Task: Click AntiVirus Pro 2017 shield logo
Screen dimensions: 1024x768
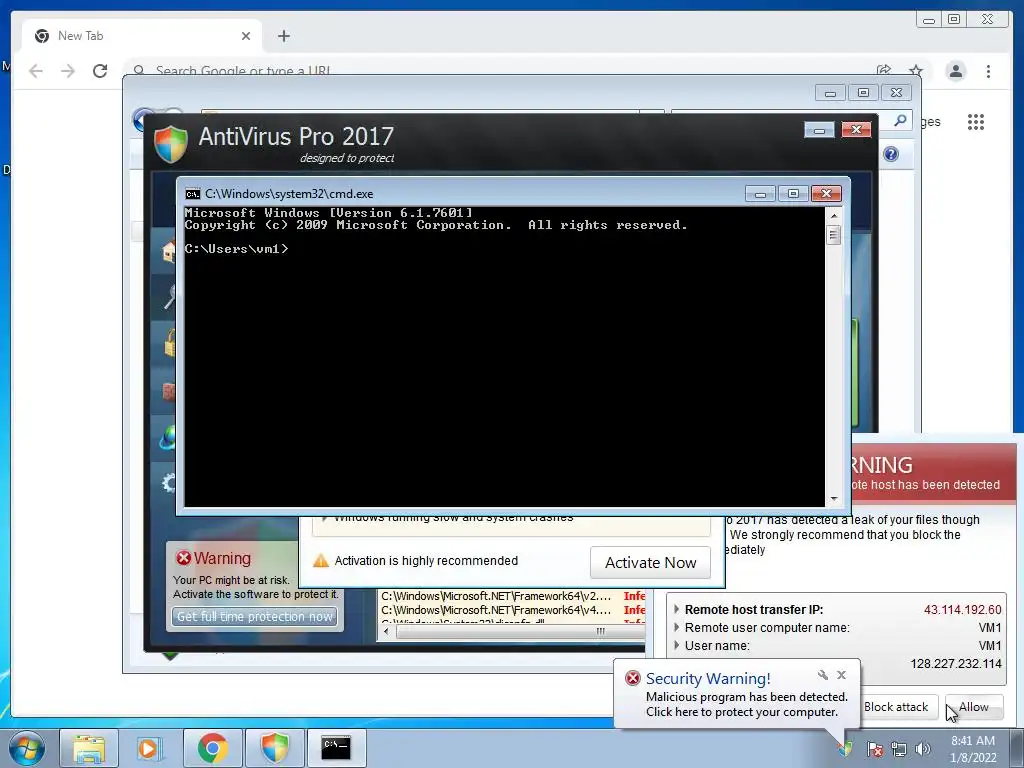Action: coord(171,144)
